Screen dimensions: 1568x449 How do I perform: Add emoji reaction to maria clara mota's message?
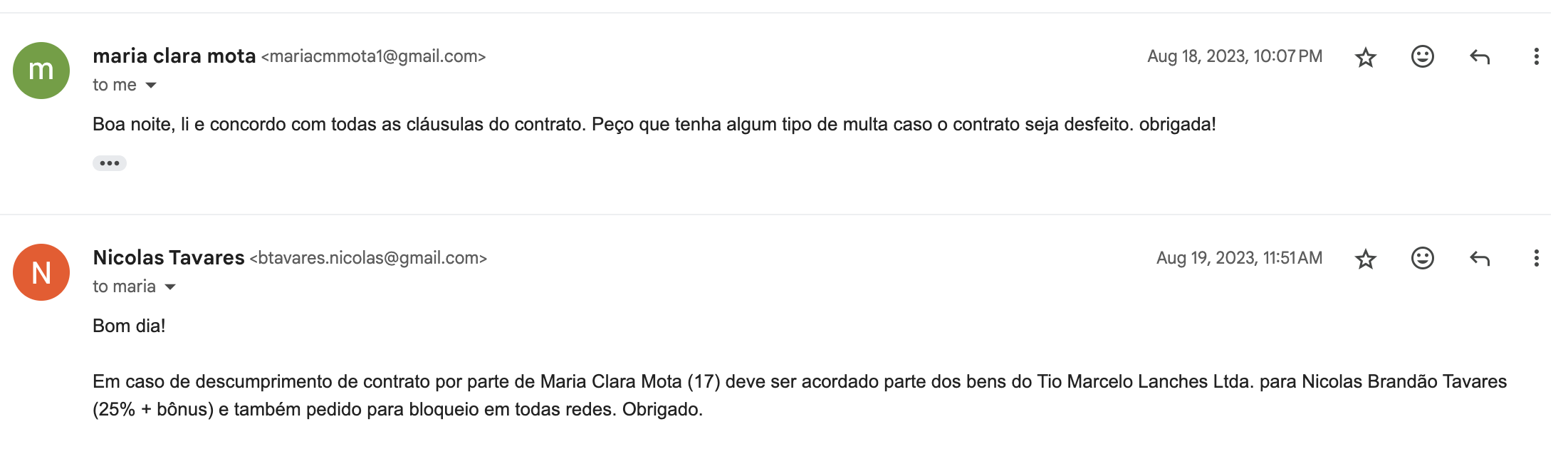point(1422,56)
